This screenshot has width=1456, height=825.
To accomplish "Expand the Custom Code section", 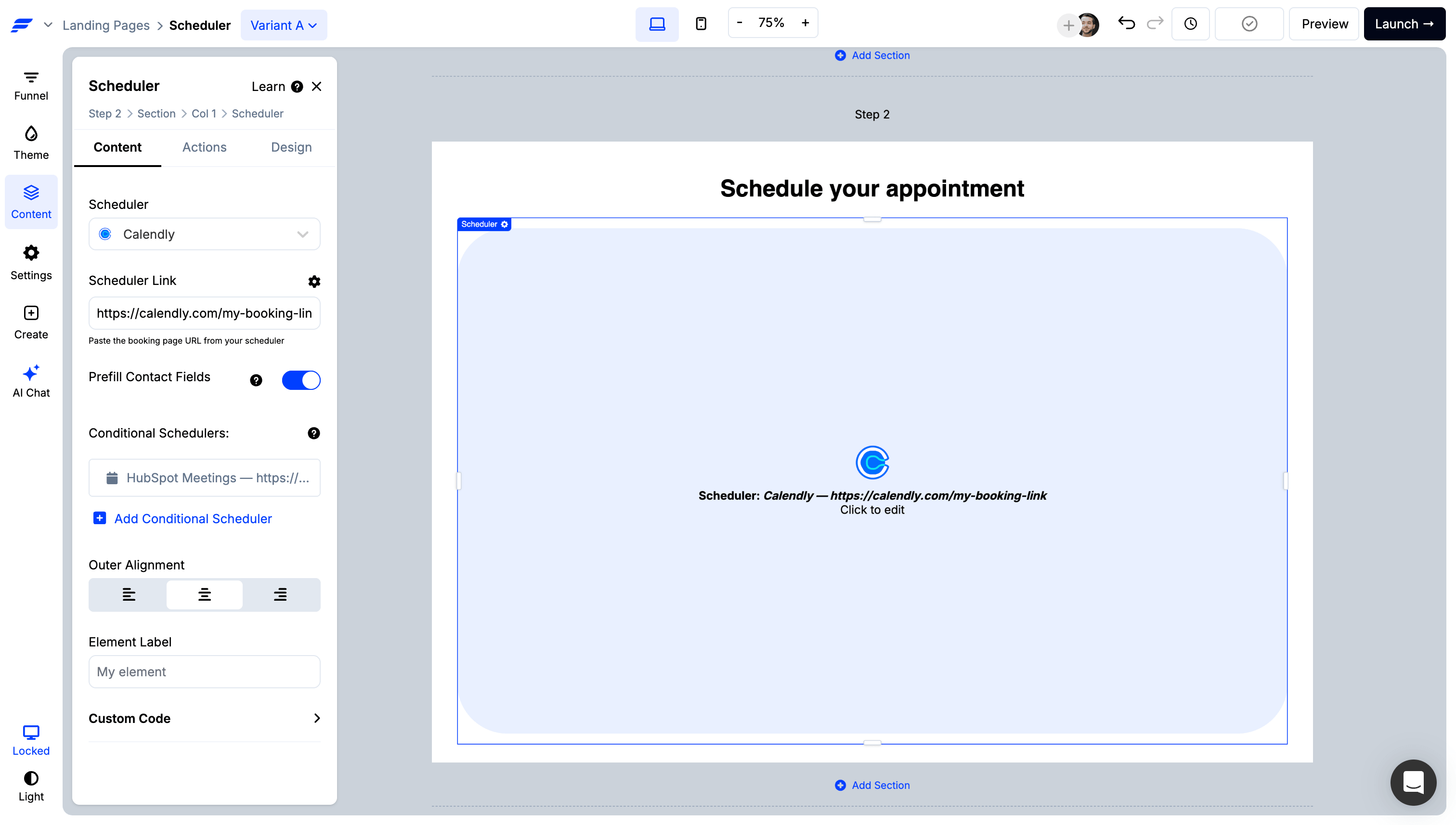I will pos(204,719).
